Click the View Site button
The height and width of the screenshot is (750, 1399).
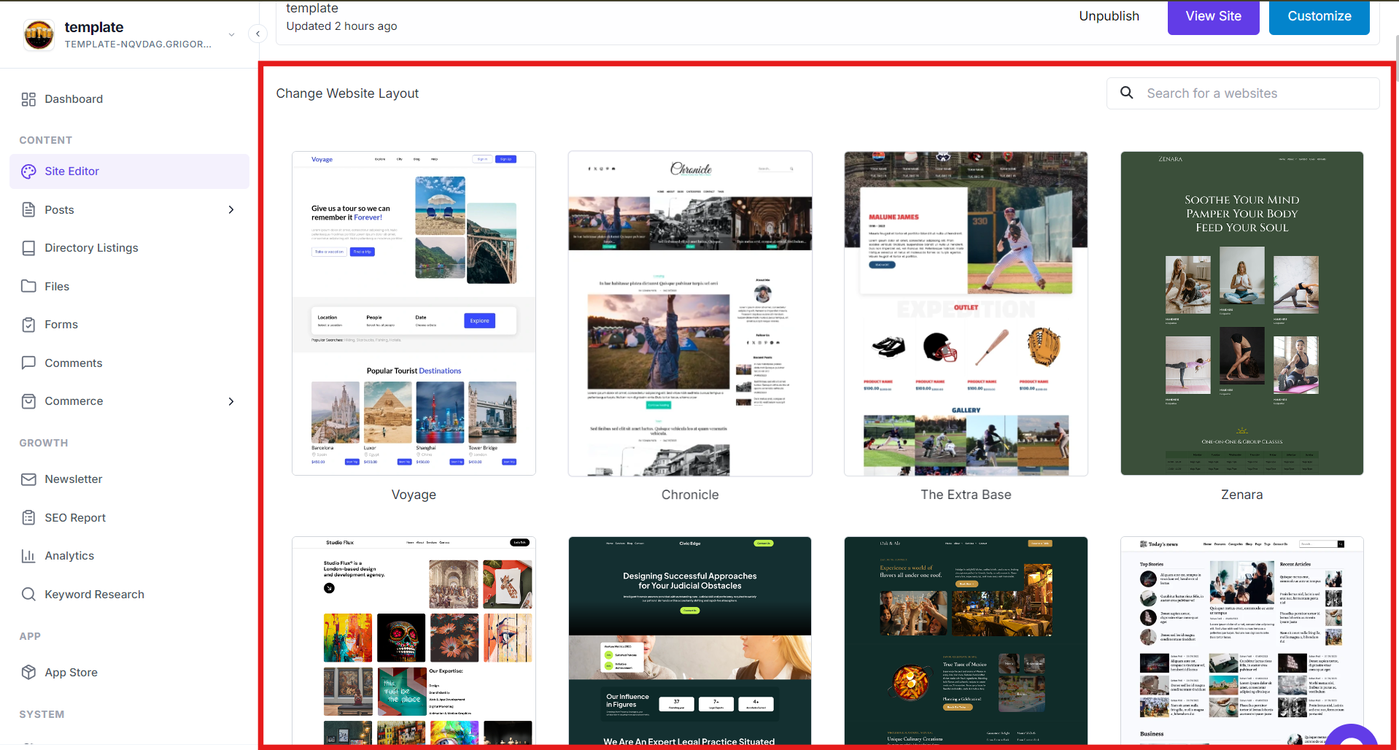click(1213, 16)
